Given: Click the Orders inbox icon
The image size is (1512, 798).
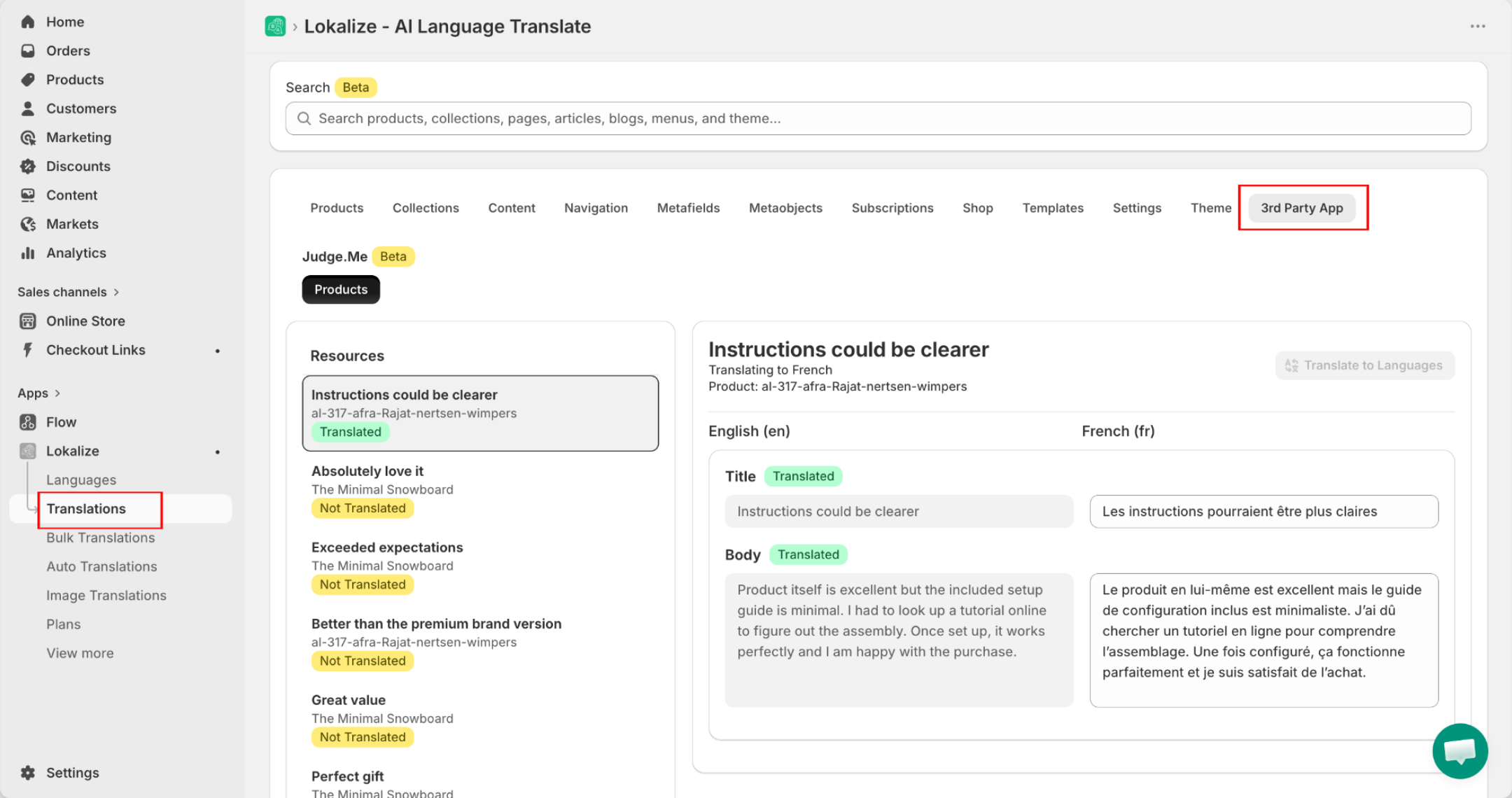Looking at the screenshot, I should (x=28, y=50).
